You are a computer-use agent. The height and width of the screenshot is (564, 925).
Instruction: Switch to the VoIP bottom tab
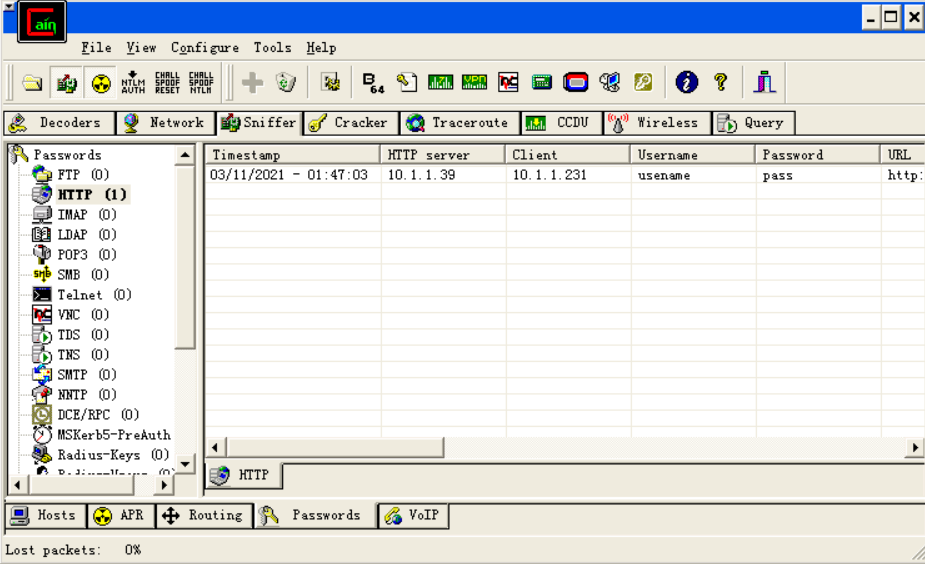click(x=413, y=515)
